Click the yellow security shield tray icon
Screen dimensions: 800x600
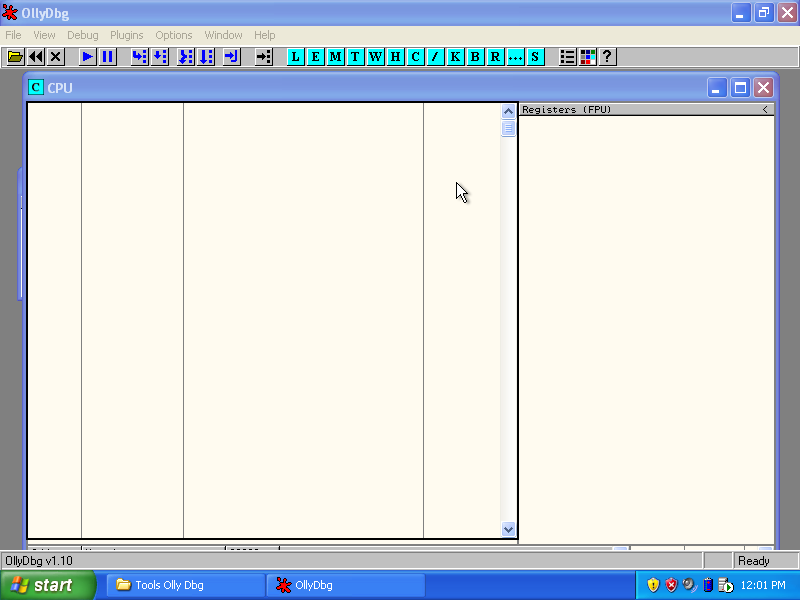[653, 585]
